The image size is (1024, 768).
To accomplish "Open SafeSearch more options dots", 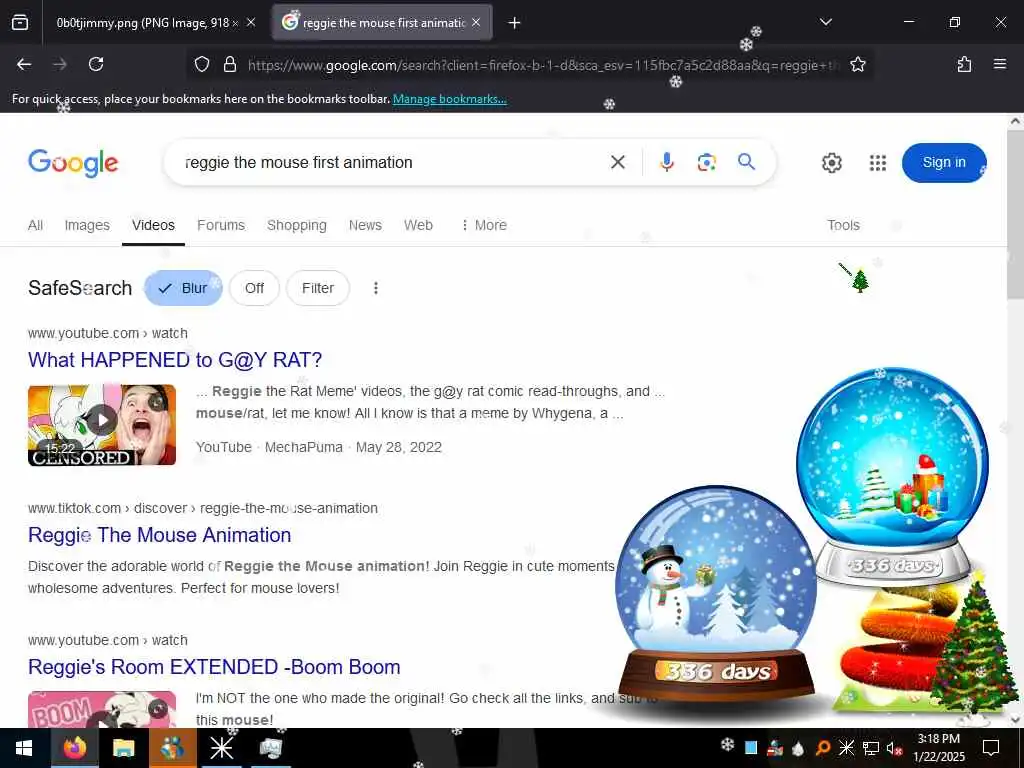I will (376, 288).
